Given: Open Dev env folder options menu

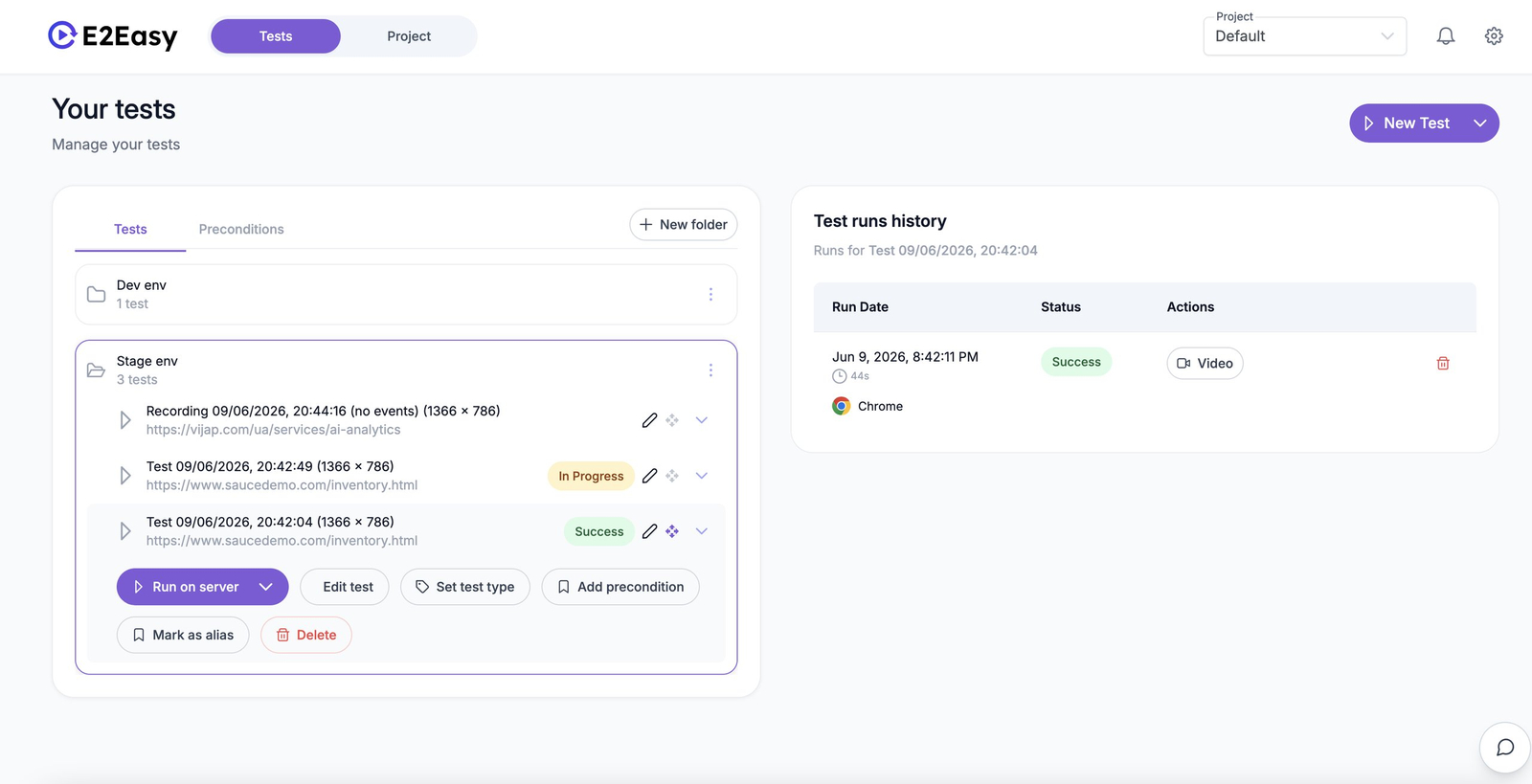Looking at the screenshot, I should (x=710, y=294).
